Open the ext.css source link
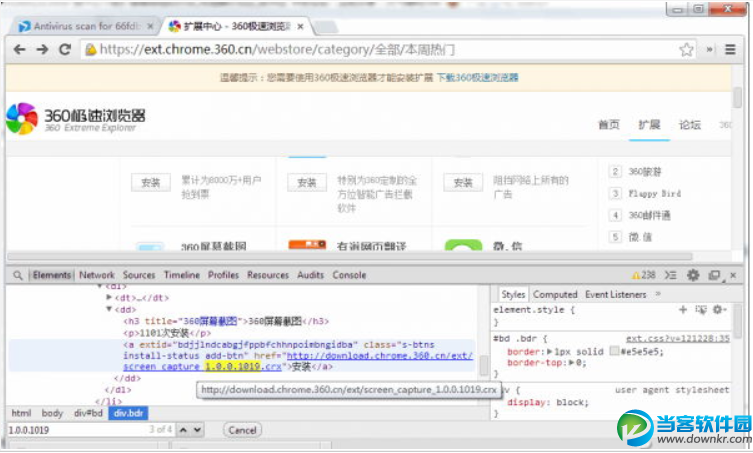This screenshot has width=753, height=453. [x=678, y=339]
